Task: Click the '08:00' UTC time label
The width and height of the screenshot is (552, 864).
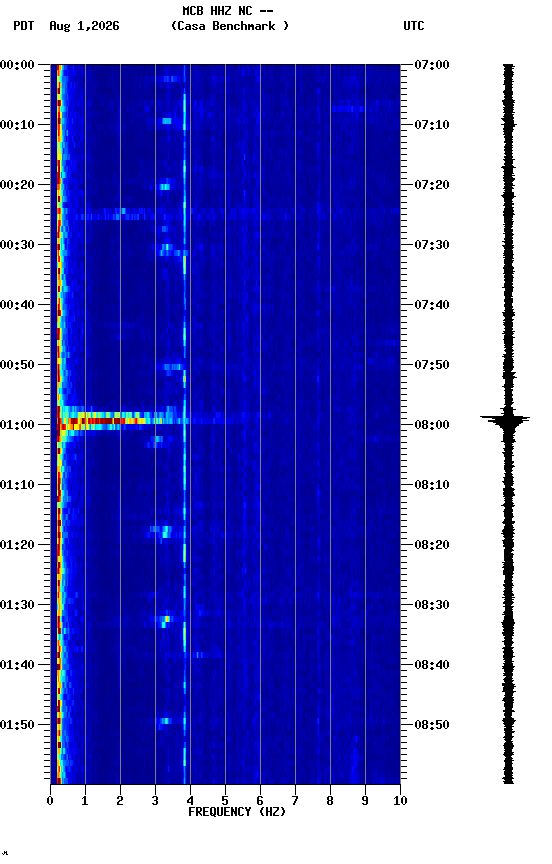Action: point(432,425)
